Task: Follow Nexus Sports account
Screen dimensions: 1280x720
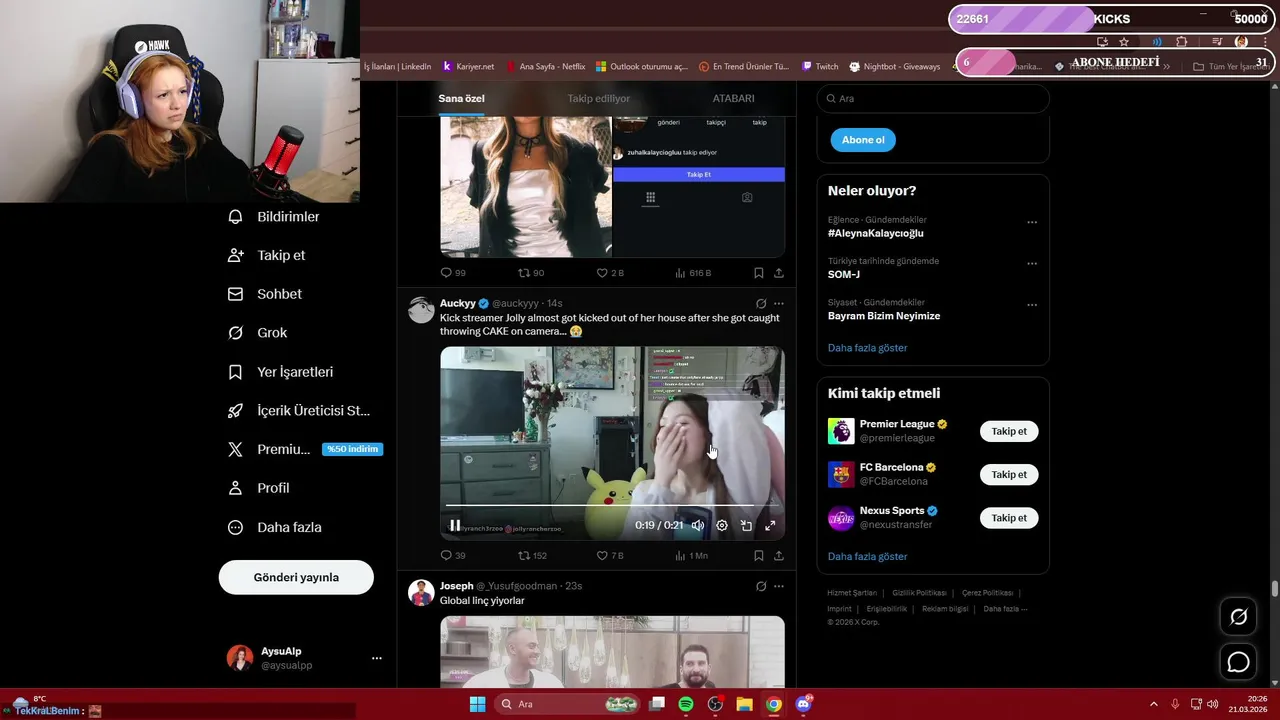Action: click(1009, 518)
